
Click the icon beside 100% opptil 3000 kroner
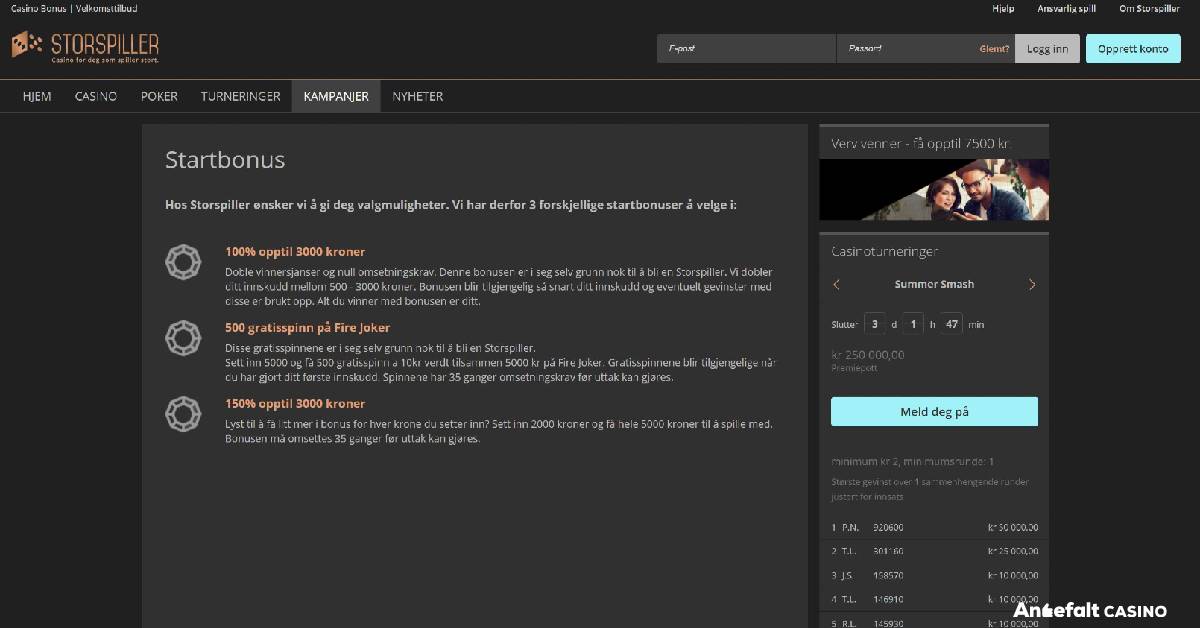[183, 262]
